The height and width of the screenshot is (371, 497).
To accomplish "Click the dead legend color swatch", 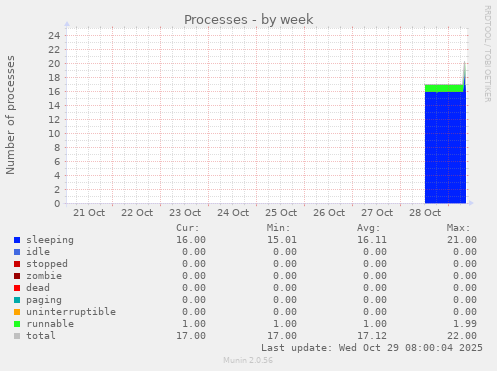I will (x=17, y=288).
